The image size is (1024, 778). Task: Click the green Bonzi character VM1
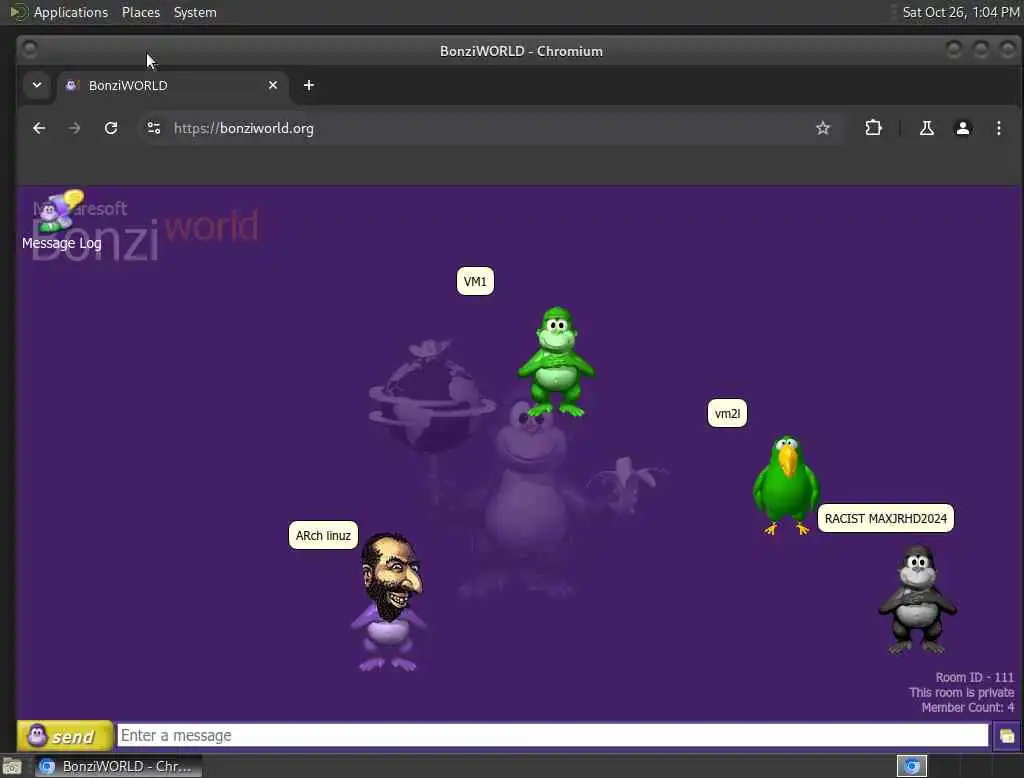[x=556, y=361]
